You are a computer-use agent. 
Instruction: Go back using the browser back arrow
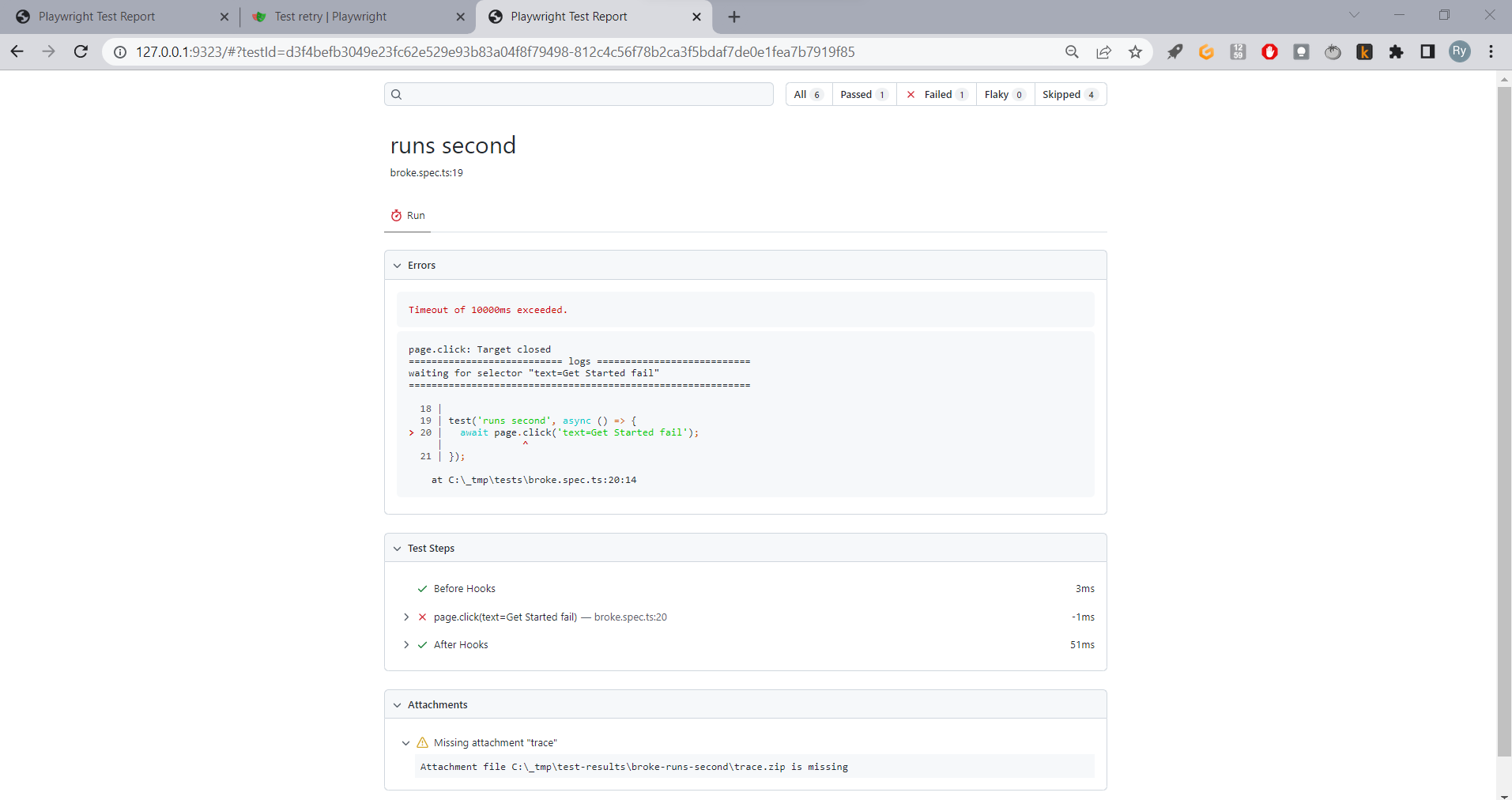click(x=17, y=52)
